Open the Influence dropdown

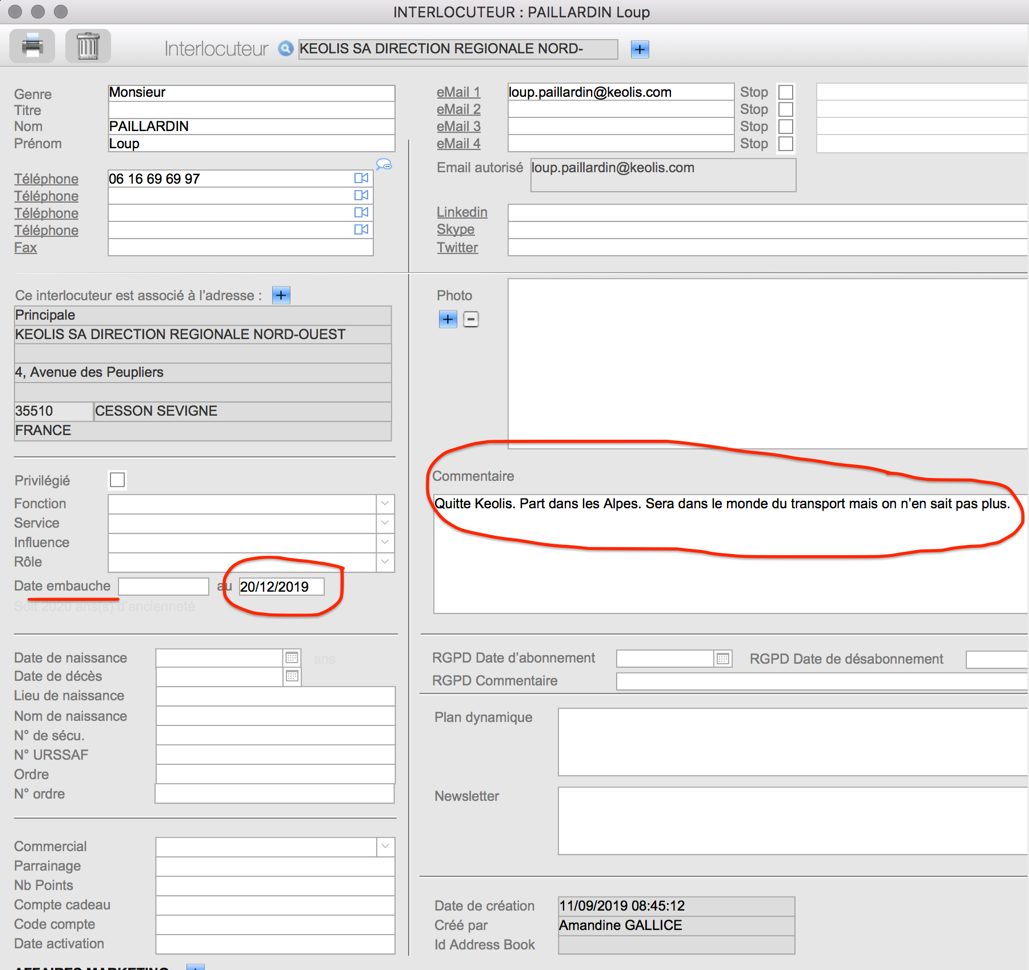384,543
